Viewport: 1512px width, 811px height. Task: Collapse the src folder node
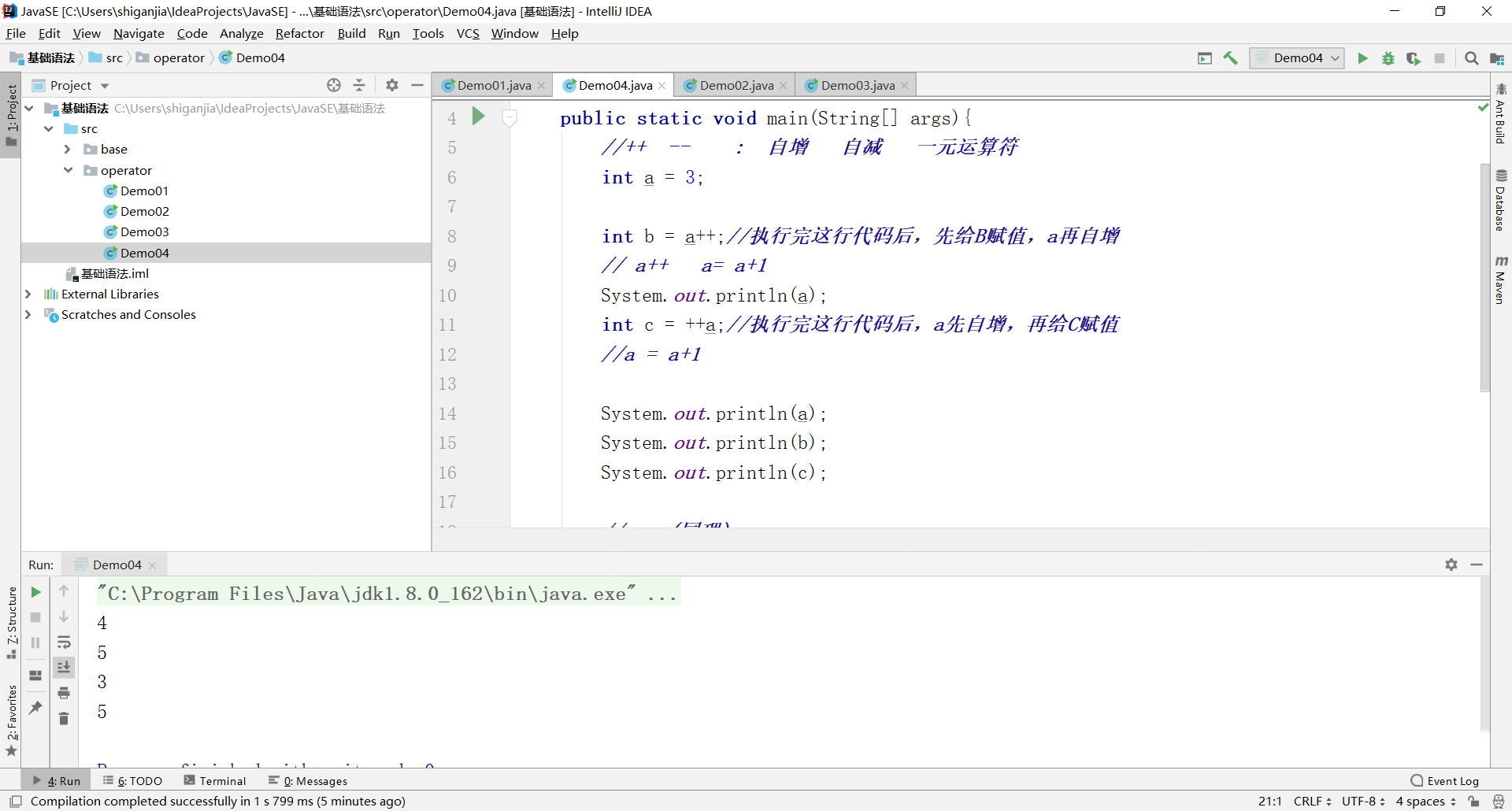pyautogui.click(x=49, y=128)
